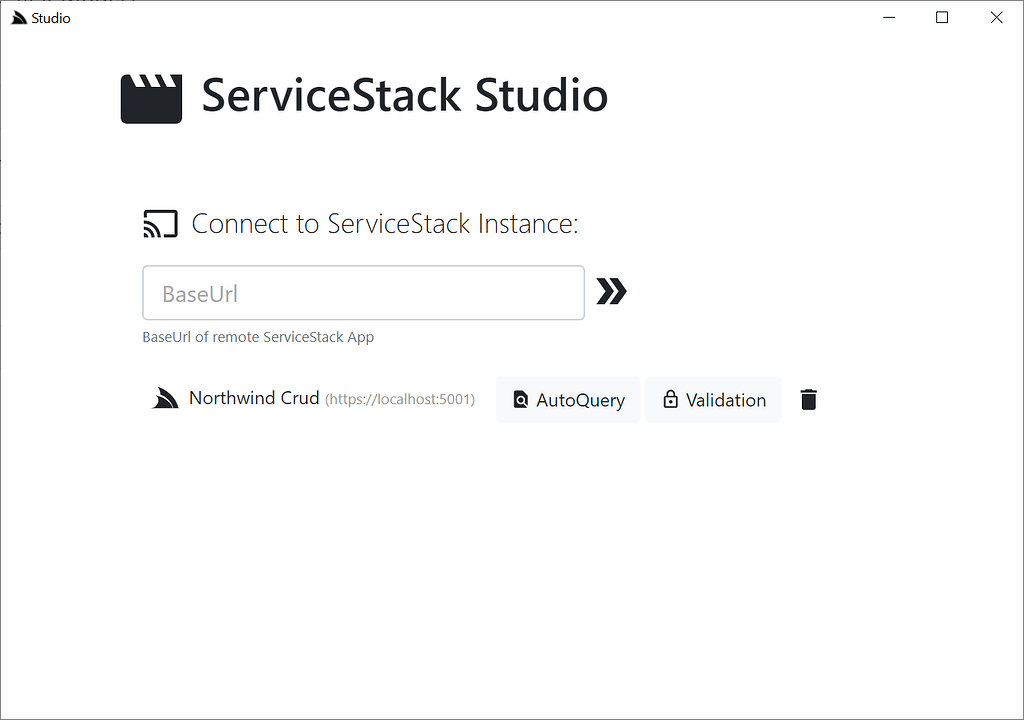Screen dimensions: 1024x720
Task: Click the BaseUrl helper text below the field
Action: (x=258, y=337)
